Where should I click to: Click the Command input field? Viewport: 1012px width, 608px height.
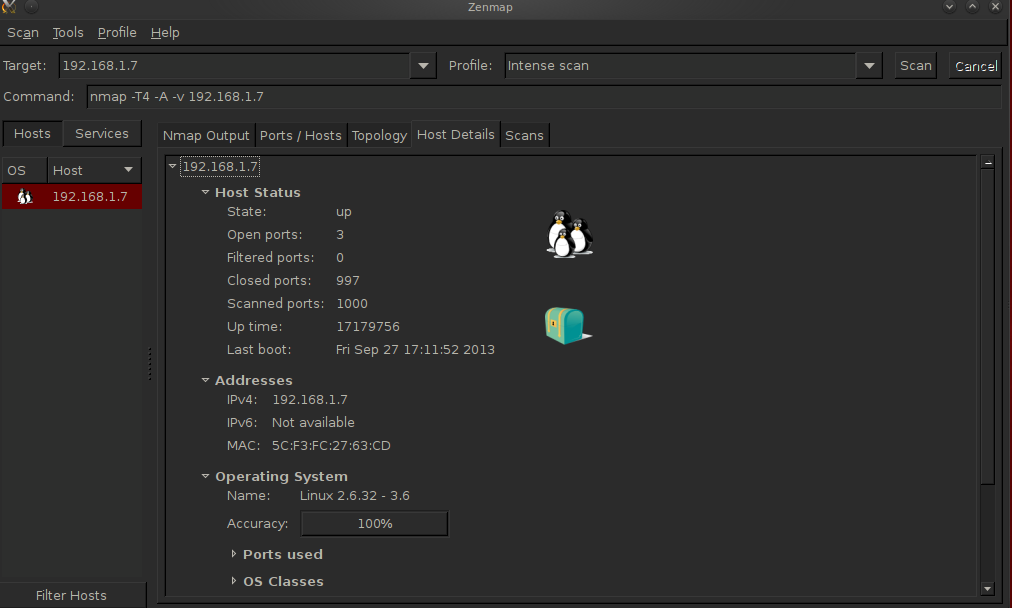543,97
